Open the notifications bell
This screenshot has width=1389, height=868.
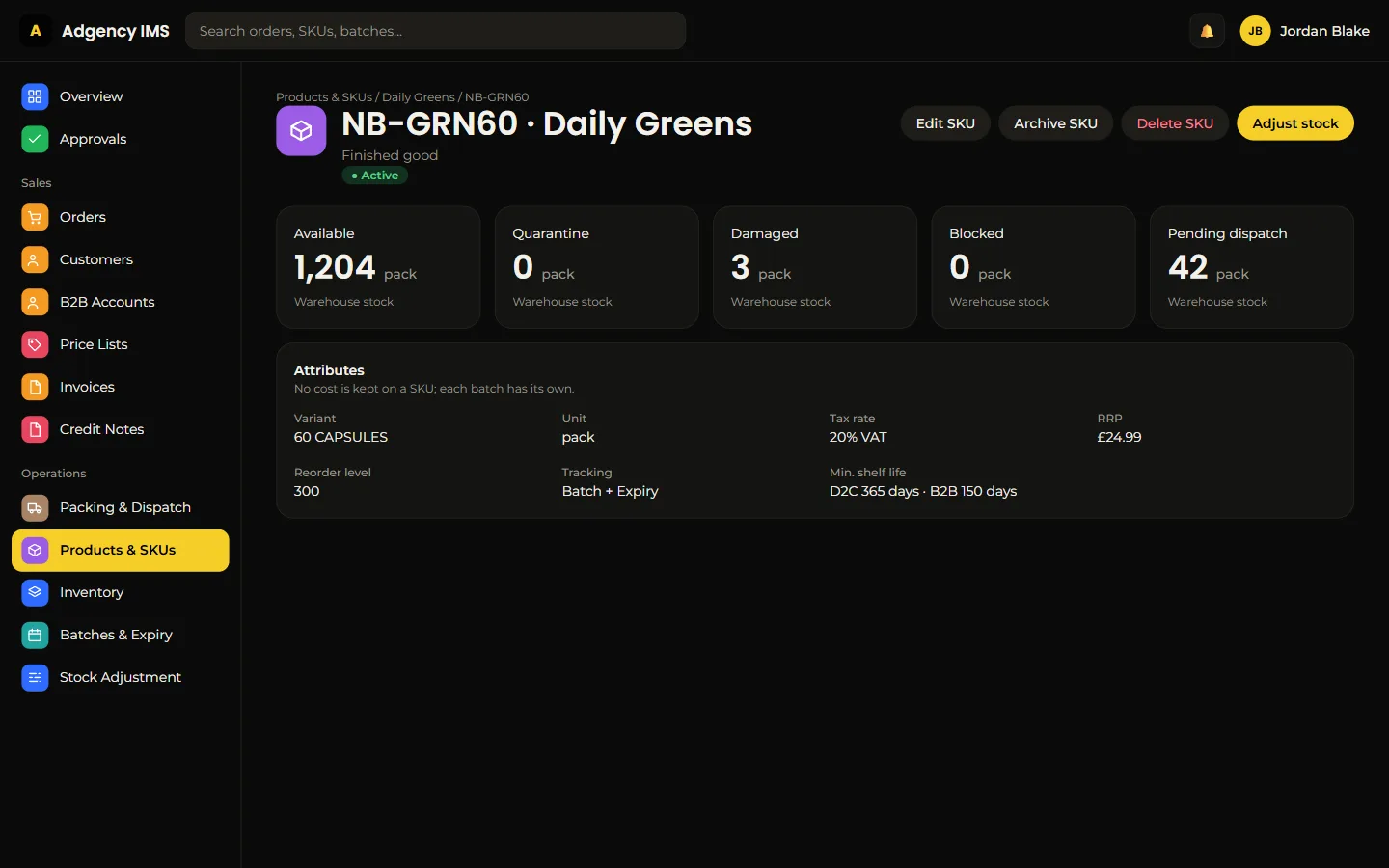(1207, 31)
